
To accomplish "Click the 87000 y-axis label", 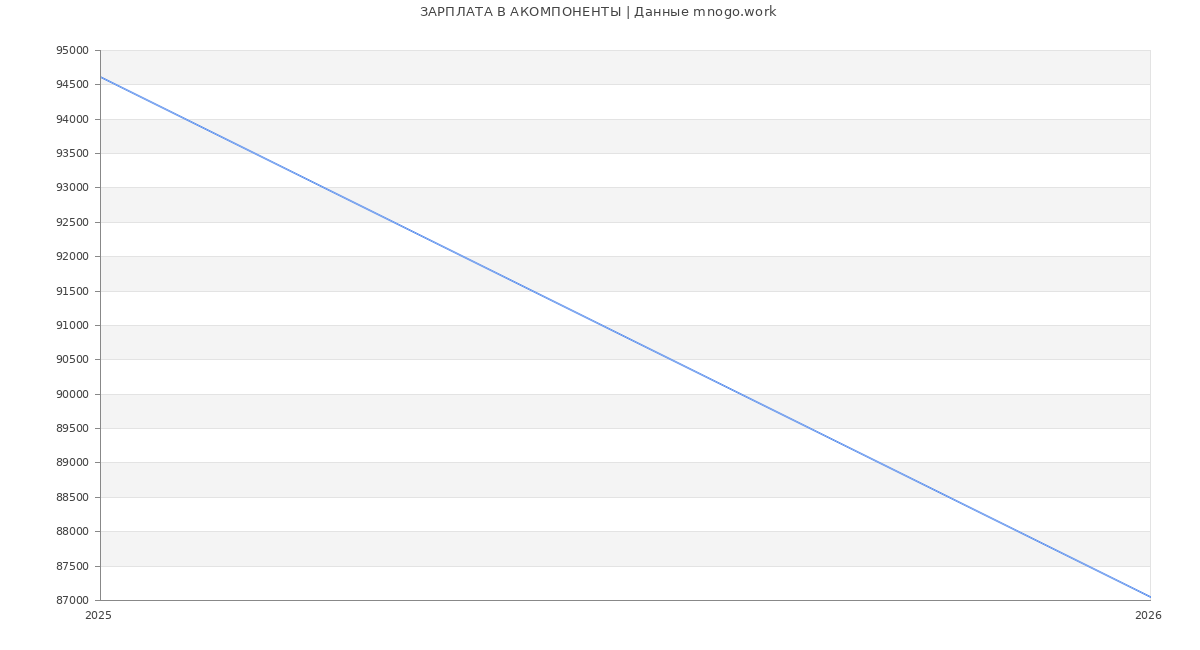I will tap(72, 600).
